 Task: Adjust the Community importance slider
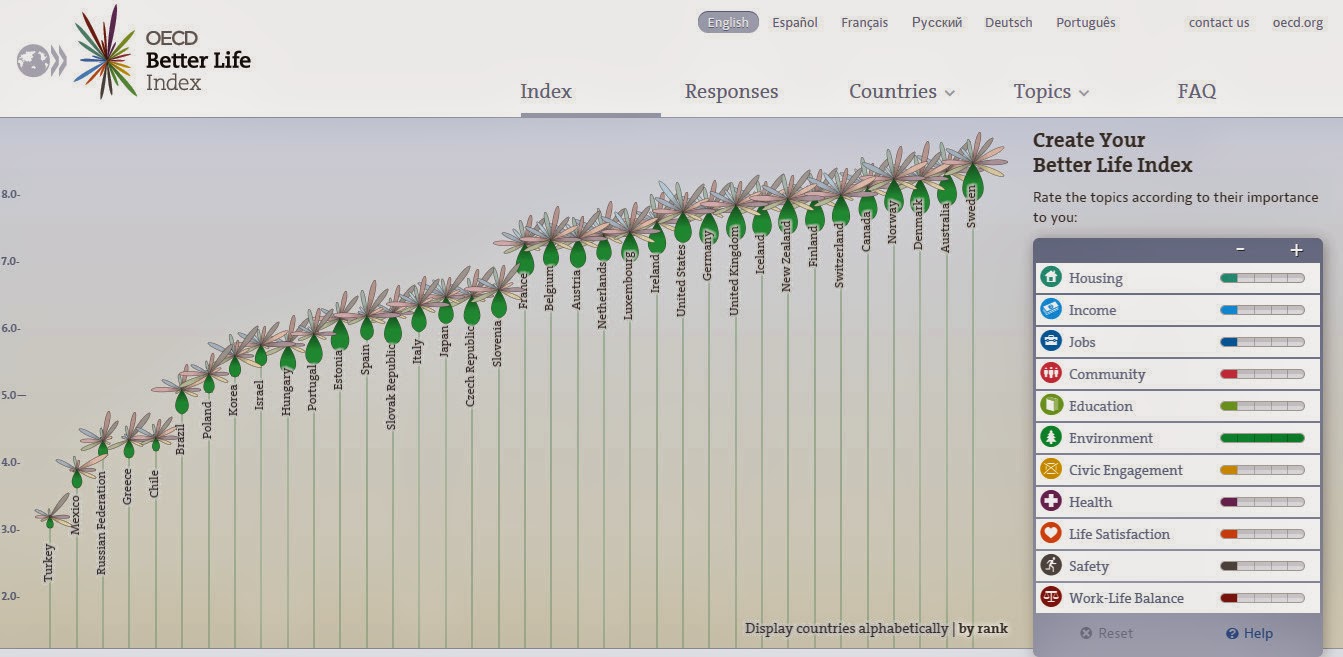[1262, 374]
